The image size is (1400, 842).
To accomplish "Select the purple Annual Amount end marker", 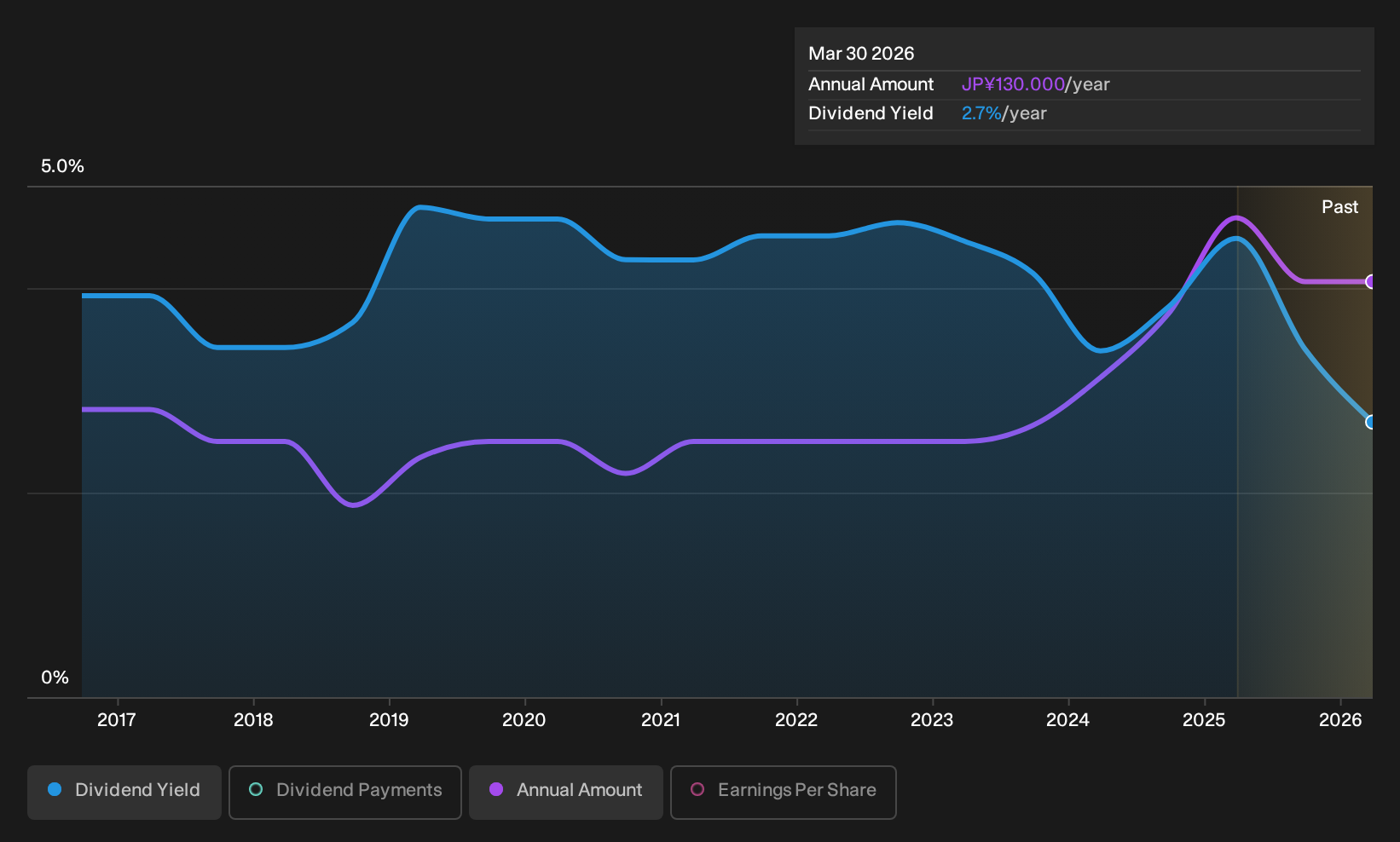I will coord(1370,282).
